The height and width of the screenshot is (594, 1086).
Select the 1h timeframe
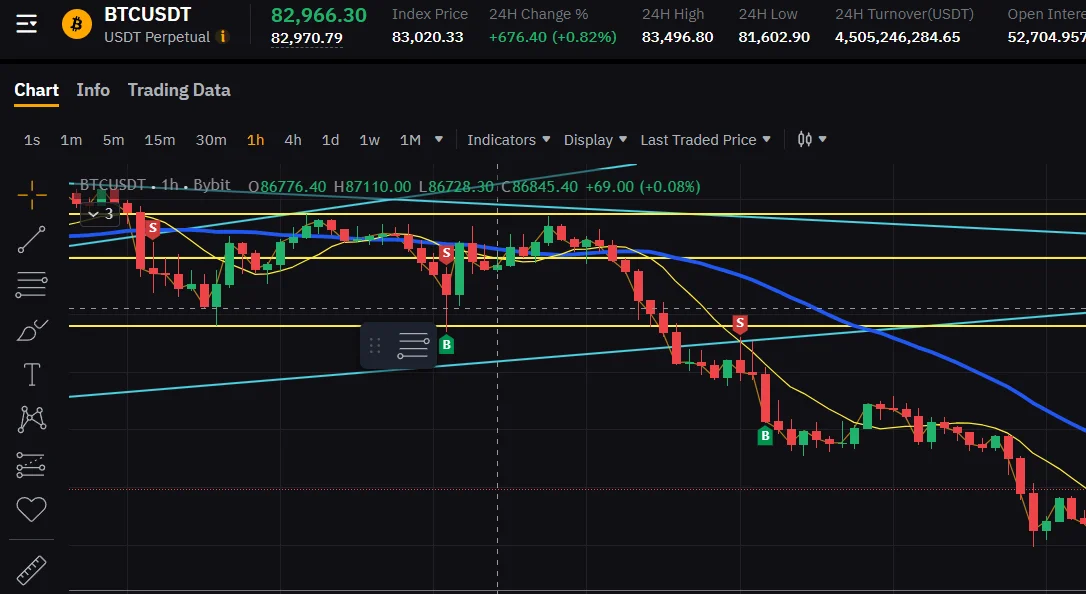(x=256, y=140)
